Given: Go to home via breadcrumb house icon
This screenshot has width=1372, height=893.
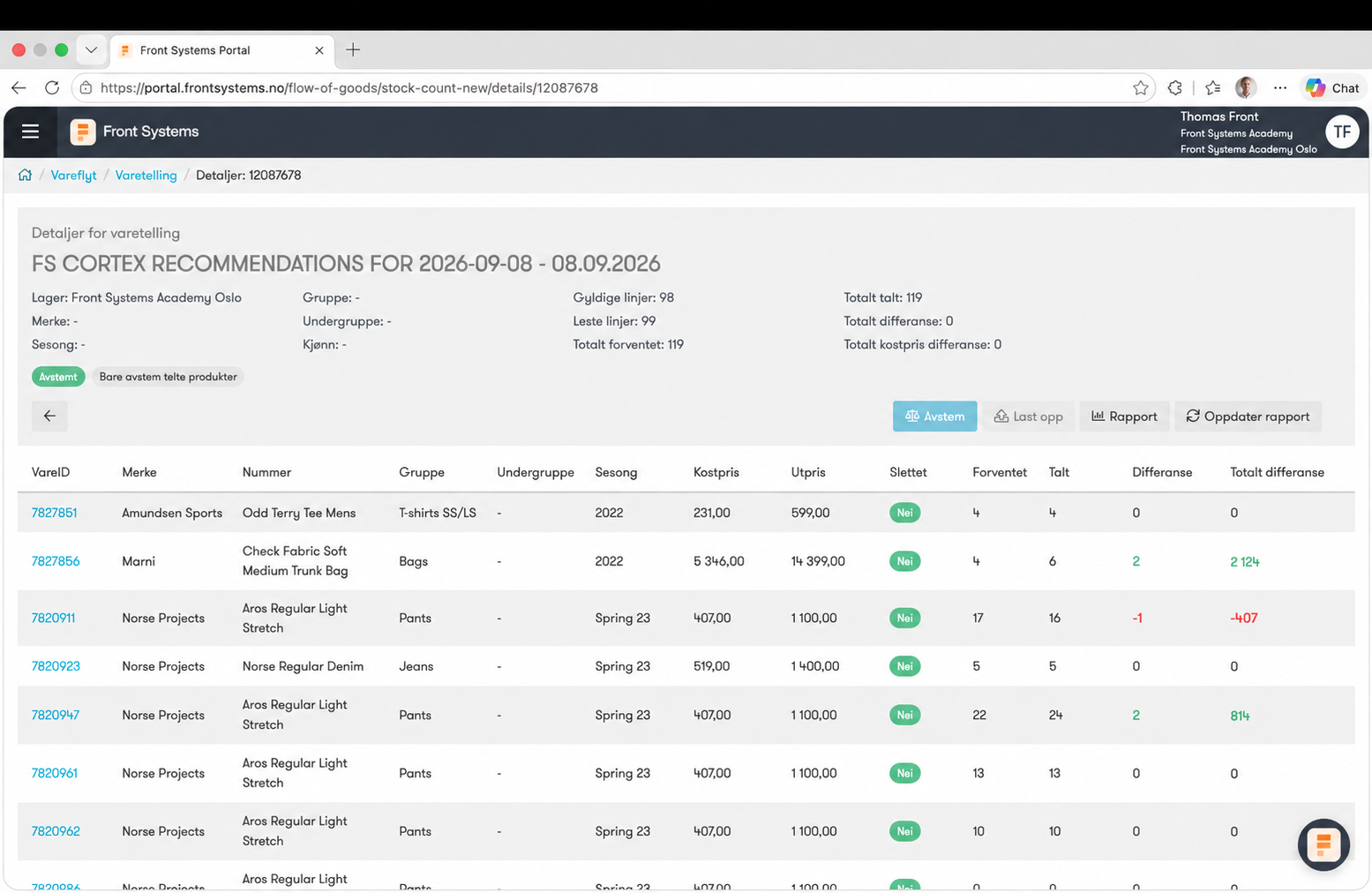Looking at the screenshot, I should (x=25, y=175).
